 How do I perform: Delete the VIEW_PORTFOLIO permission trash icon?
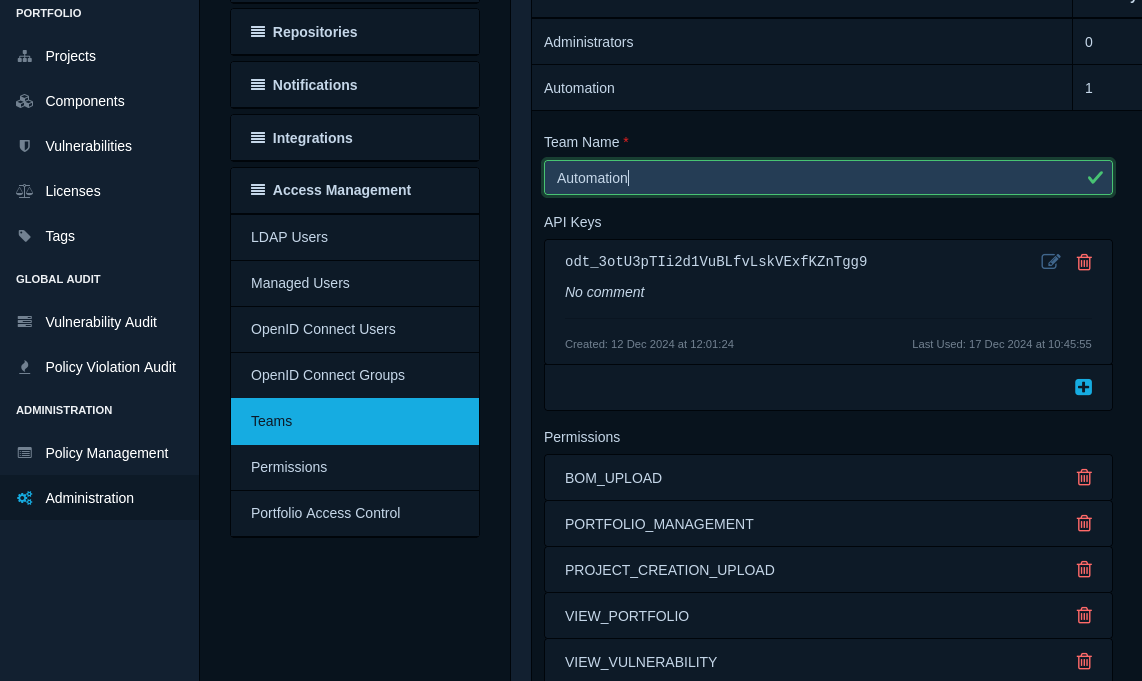1084,615
